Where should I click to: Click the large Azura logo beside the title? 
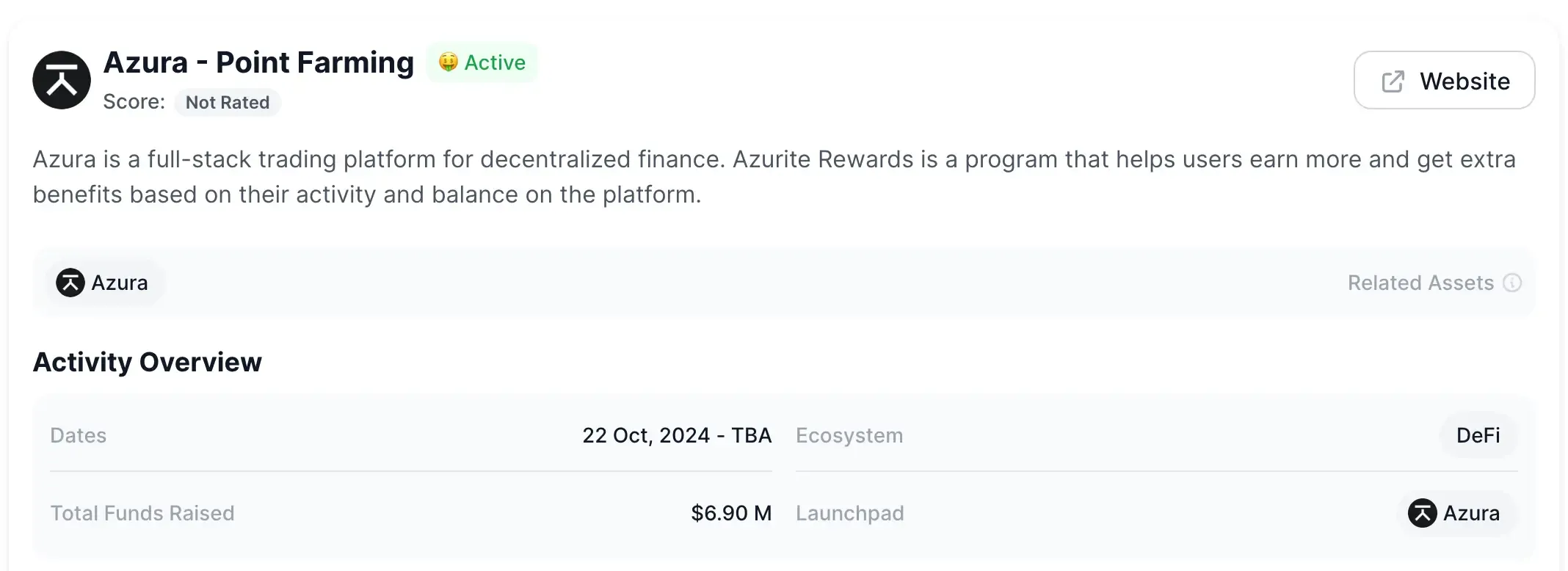tap(62, 80)
